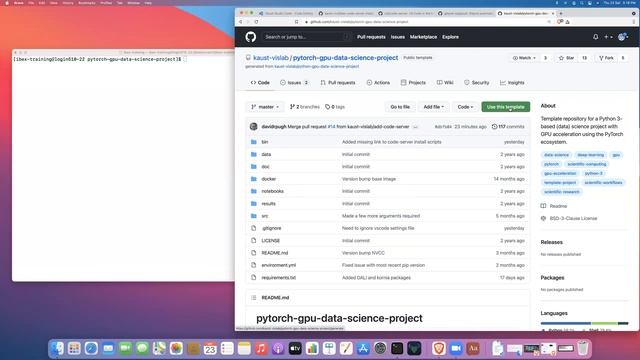Screen dimensions: 640x360
Task: Switch to the repository Pull requests tab
Action: pos(338,82)
